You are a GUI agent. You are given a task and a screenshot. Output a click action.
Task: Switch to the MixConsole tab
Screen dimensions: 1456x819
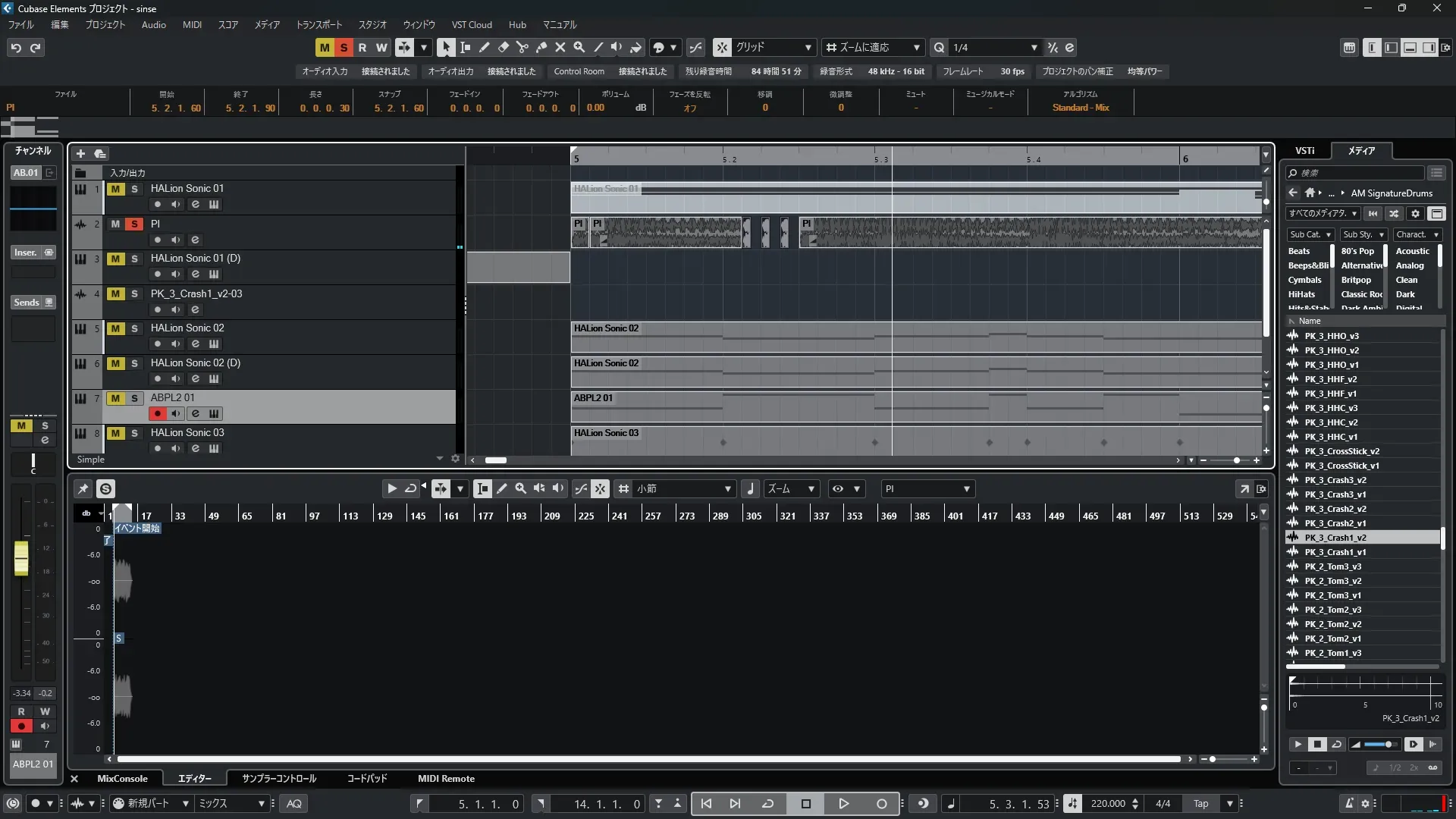[x=121, y=779]
